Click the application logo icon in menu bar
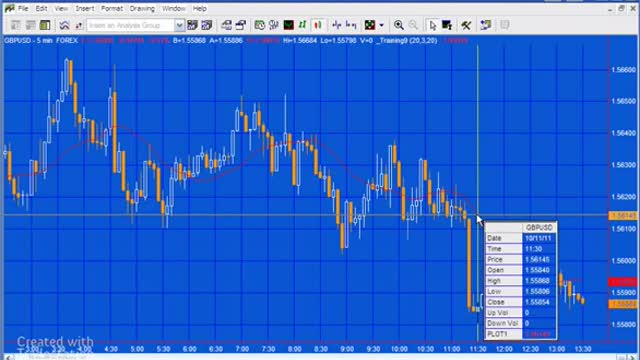Screen dimensions: 640x360 tap(9, 9)
